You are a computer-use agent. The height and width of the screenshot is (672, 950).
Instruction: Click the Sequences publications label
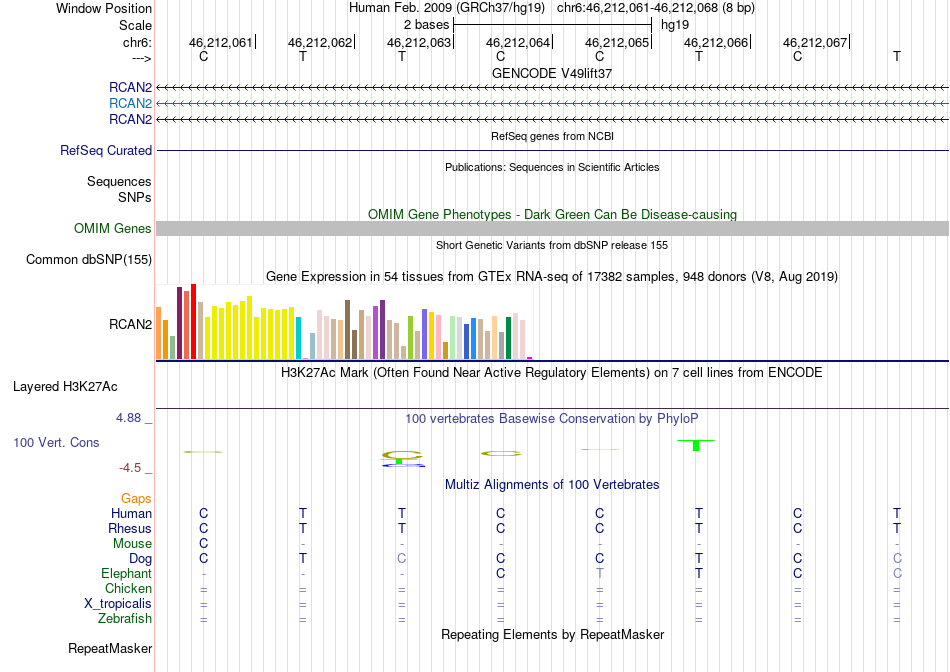click(x=119, y=181)
